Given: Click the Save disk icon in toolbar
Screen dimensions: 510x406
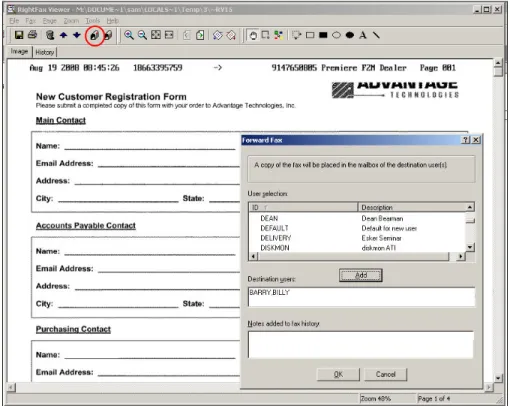Looking at the screenshot, I should pos(19,35).
